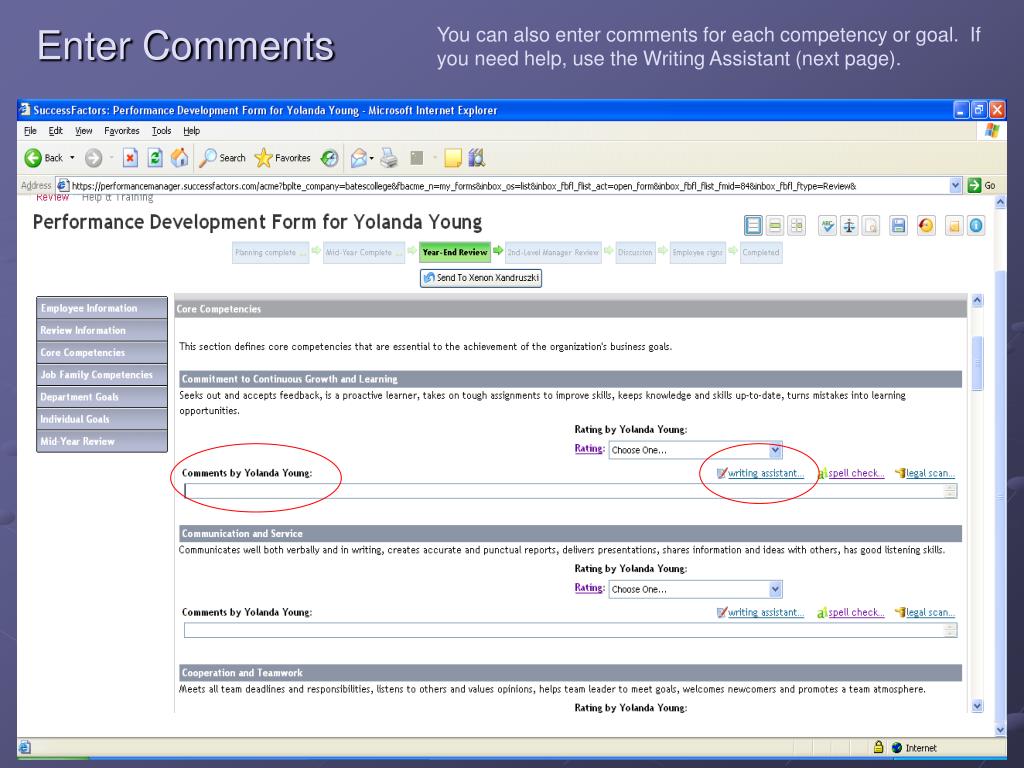Open the File menu

click(x=30, y=131)
